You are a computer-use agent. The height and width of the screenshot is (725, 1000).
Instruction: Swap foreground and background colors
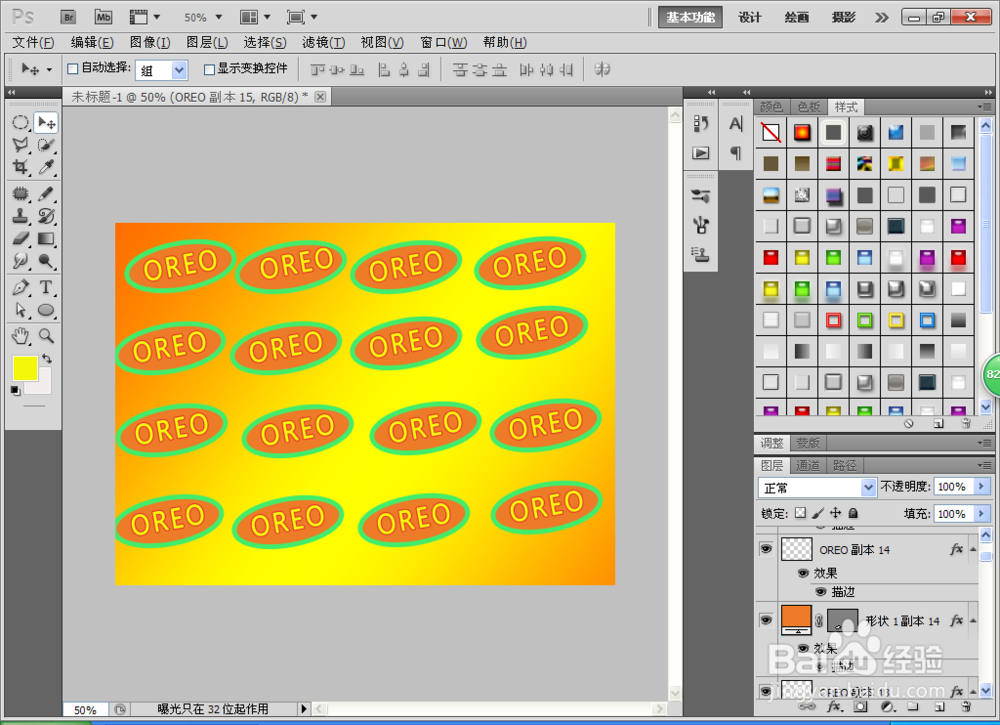coord(47,358)
